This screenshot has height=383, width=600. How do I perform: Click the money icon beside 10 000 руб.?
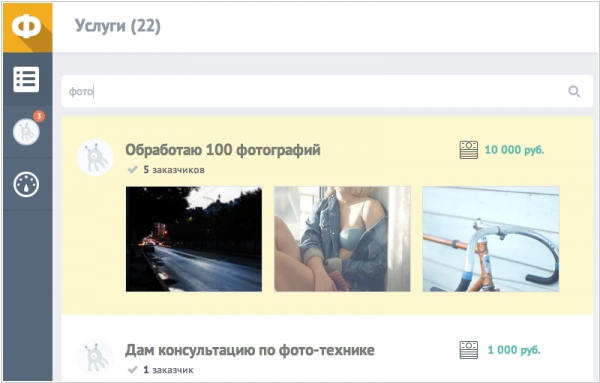[x=468, y=150]
